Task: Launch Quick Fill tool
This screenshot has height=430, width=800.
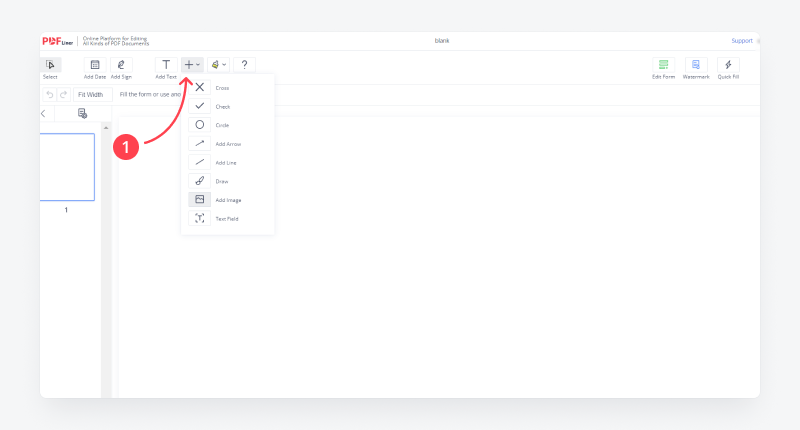Action: click(x=728, y=65)
